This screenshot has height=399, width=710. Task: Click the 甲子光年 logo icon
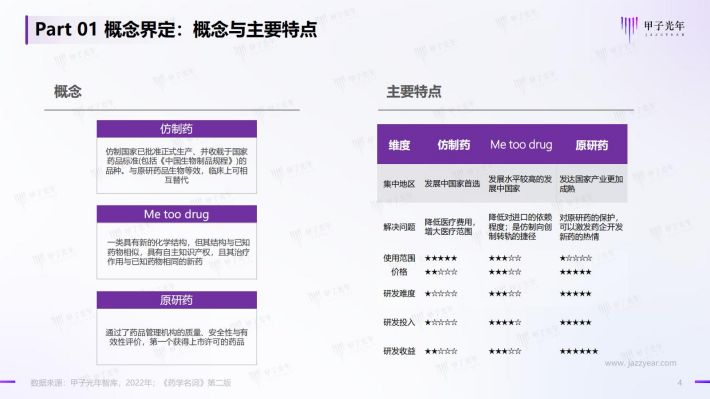[629, 29]
